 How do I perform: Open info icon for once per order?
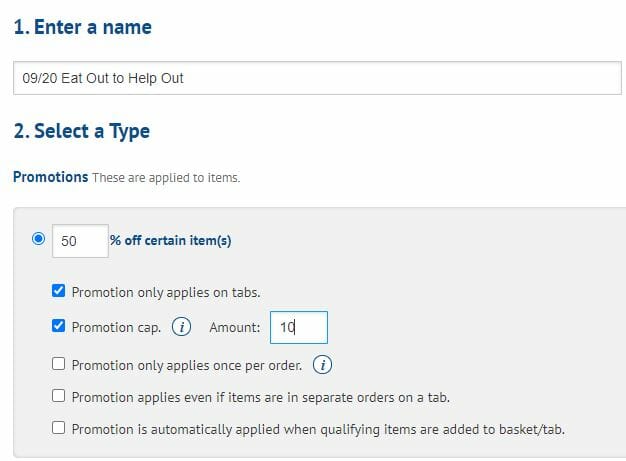[321, 363]
